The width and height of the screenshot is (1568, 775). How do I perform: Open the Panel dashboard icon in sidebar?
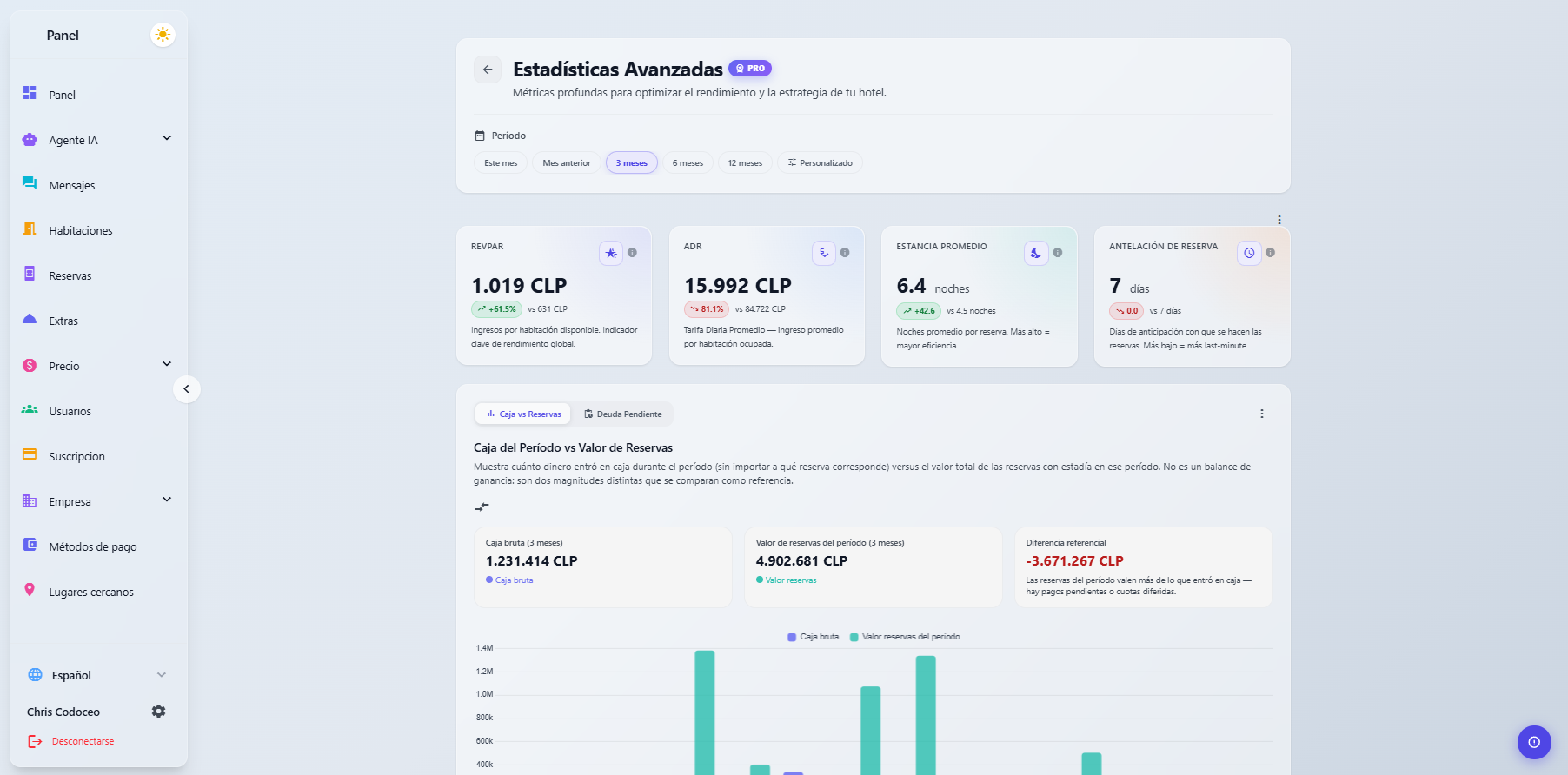(x=30, y=93)
